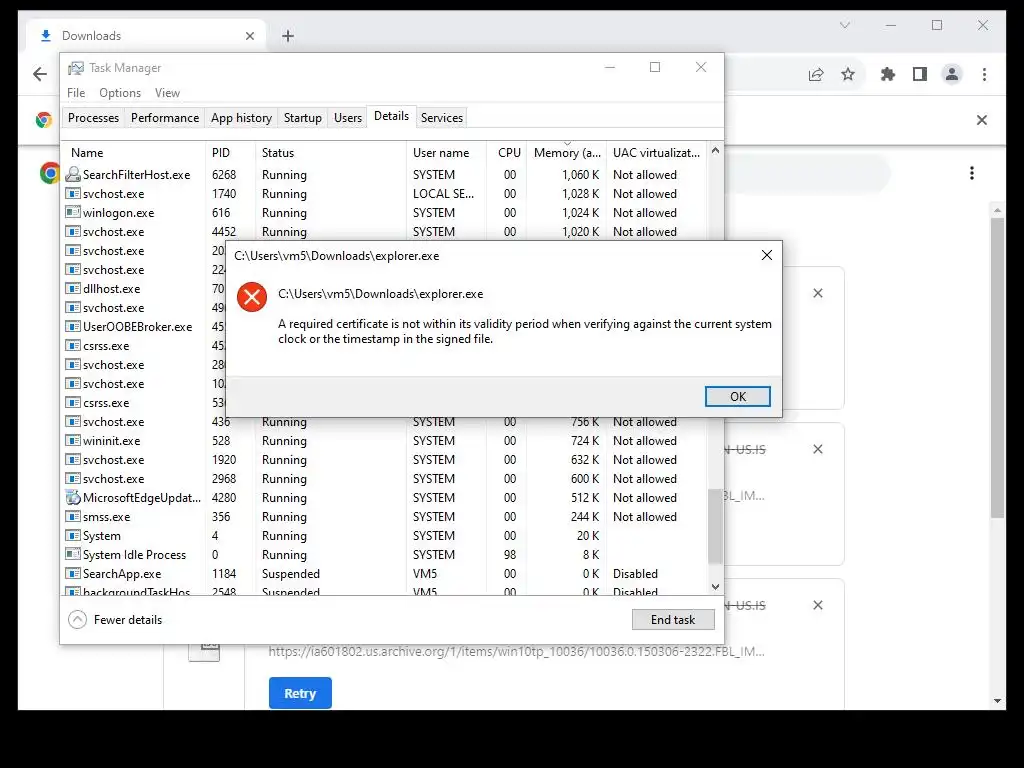The width and height of the screenshot is (1024, 768).
Task: Select svchost.exe row with PID 4452
Action: pyautogui.click(x=384, y=231)
